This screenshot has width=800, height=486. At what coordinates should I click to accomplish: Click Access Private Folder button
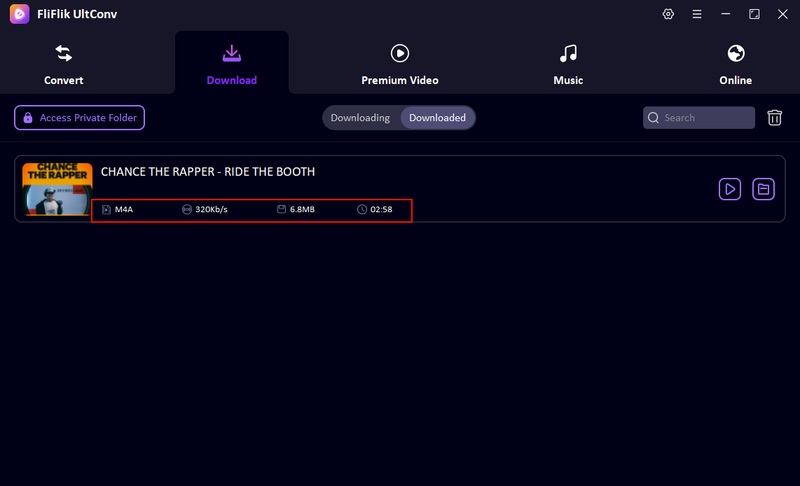pyautogui.click(x=80, y=118)
